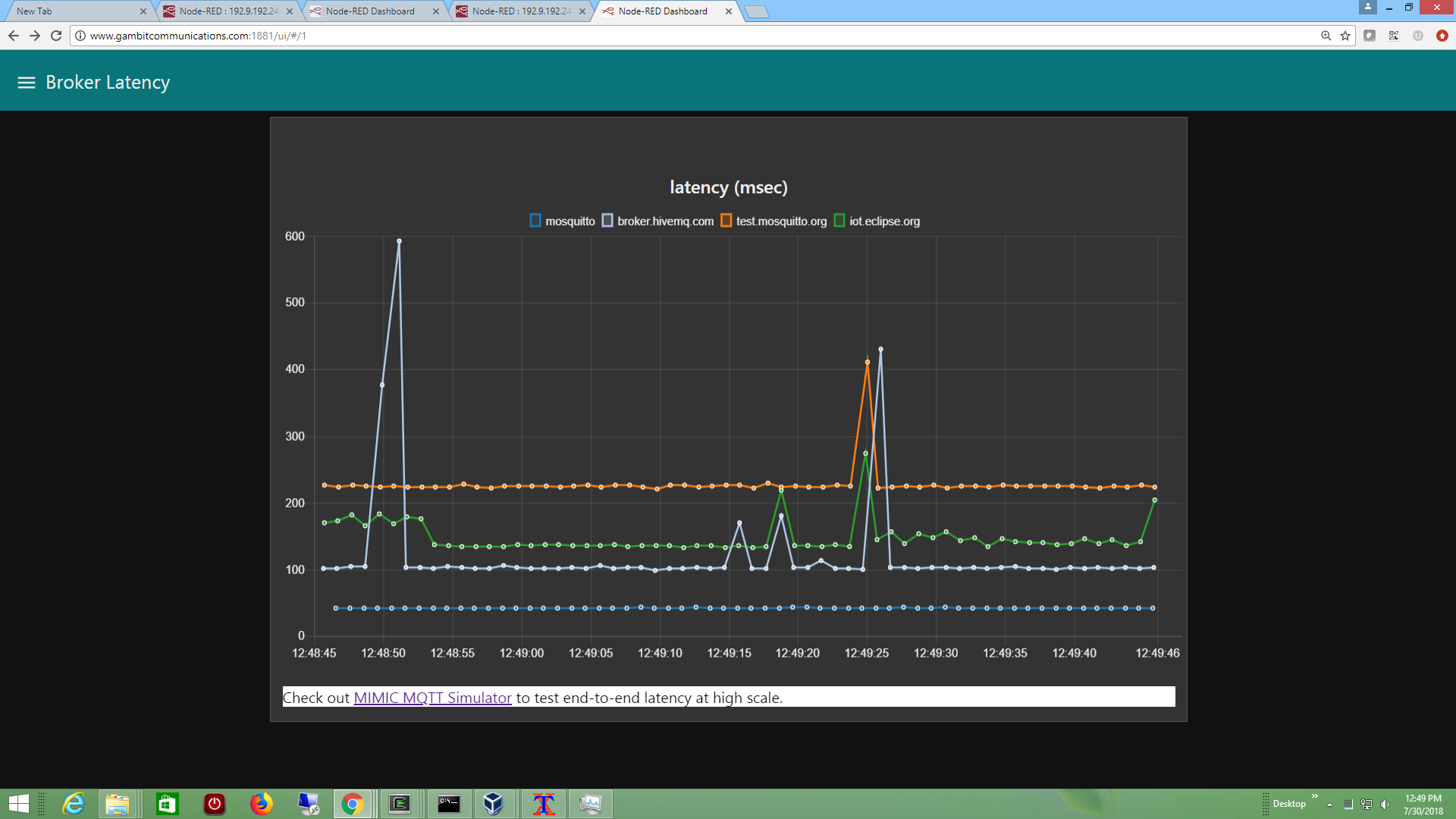Viewport: 1456px width, 819px height.
Task: Toggle broker.hivemq.com series in the legend
Action: click(658, 221)
